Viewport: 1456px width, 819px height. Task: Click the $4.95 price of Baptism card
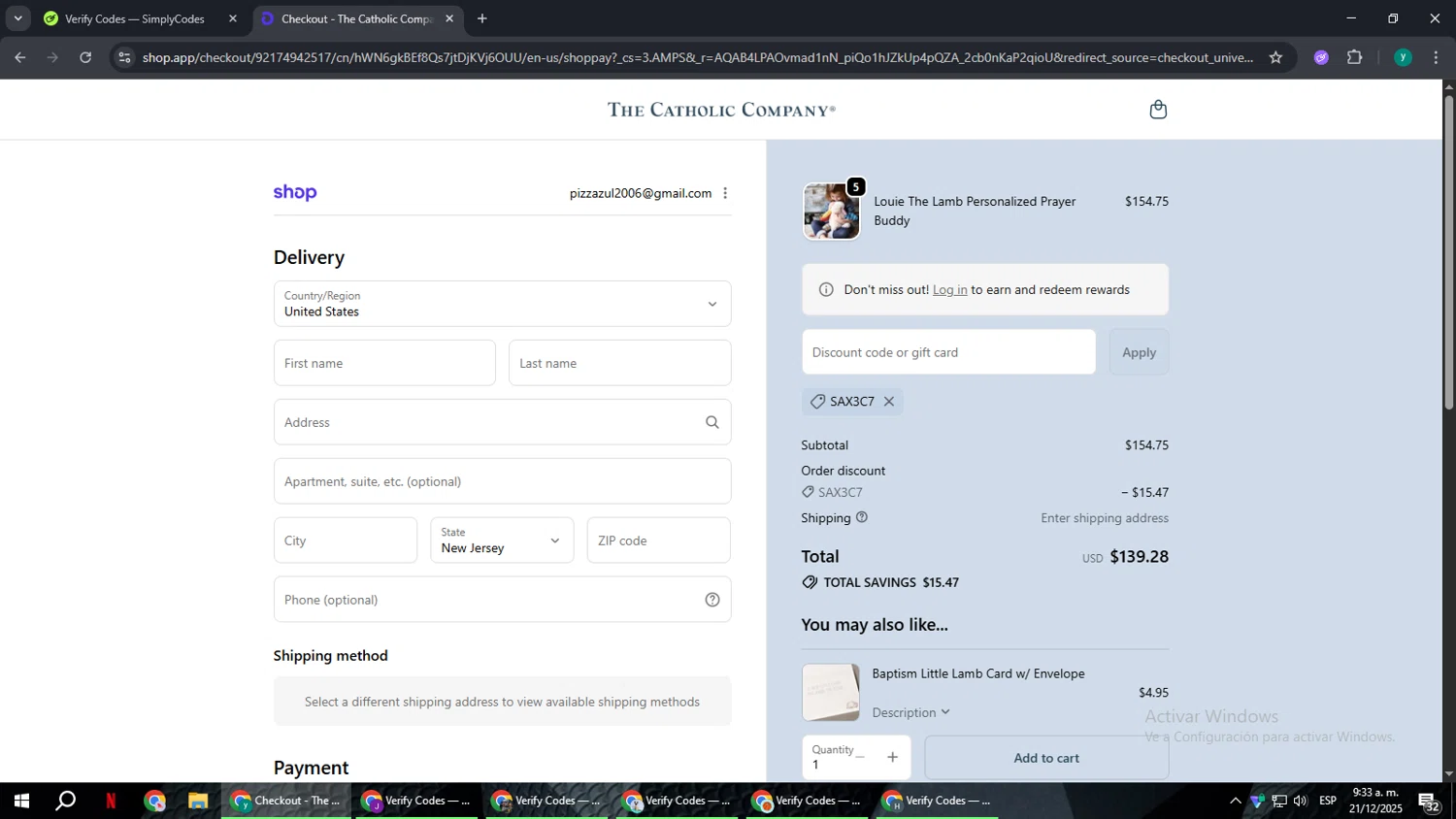point(1153,692)
